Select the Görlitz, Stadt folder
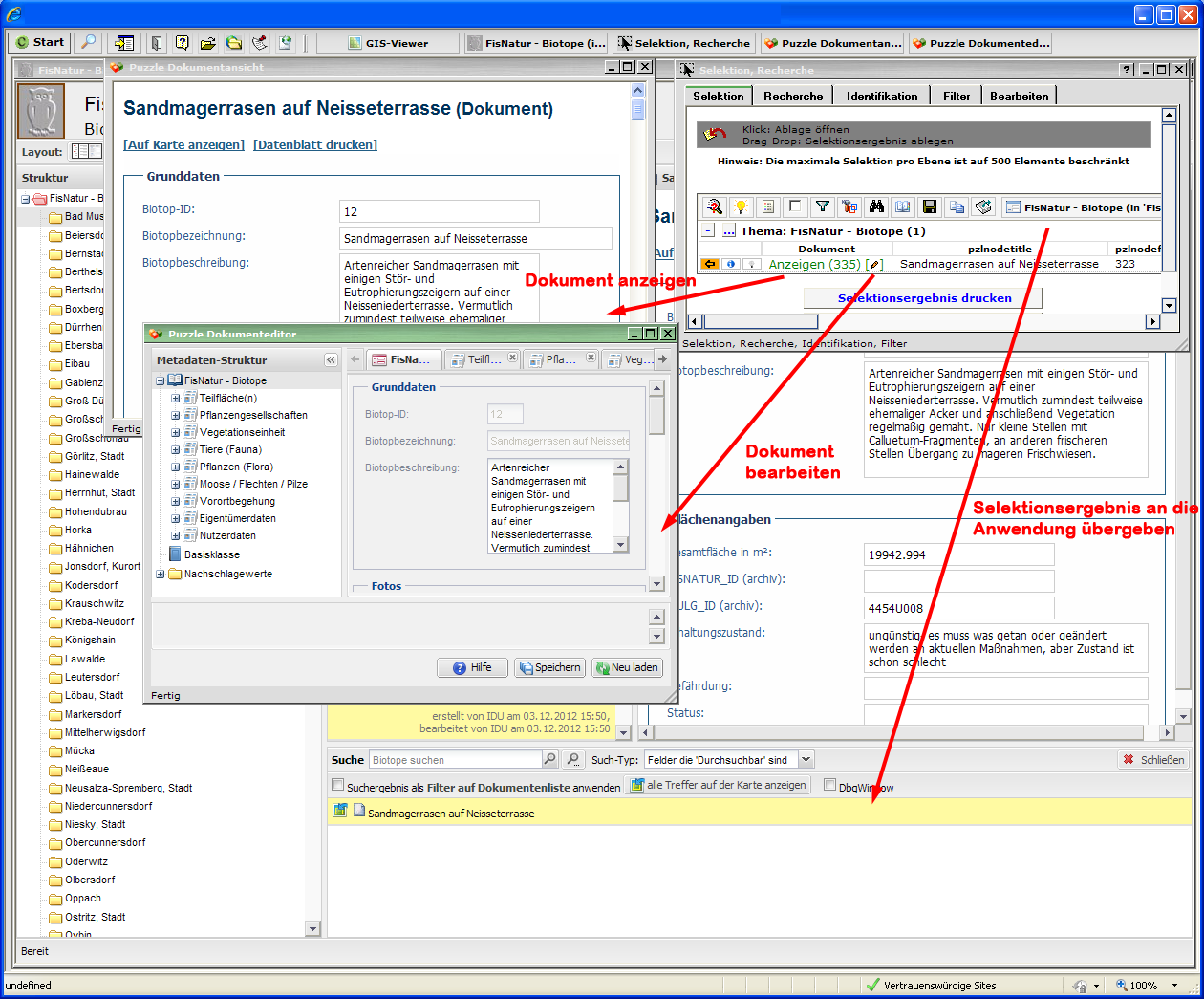 click(94, 457)
